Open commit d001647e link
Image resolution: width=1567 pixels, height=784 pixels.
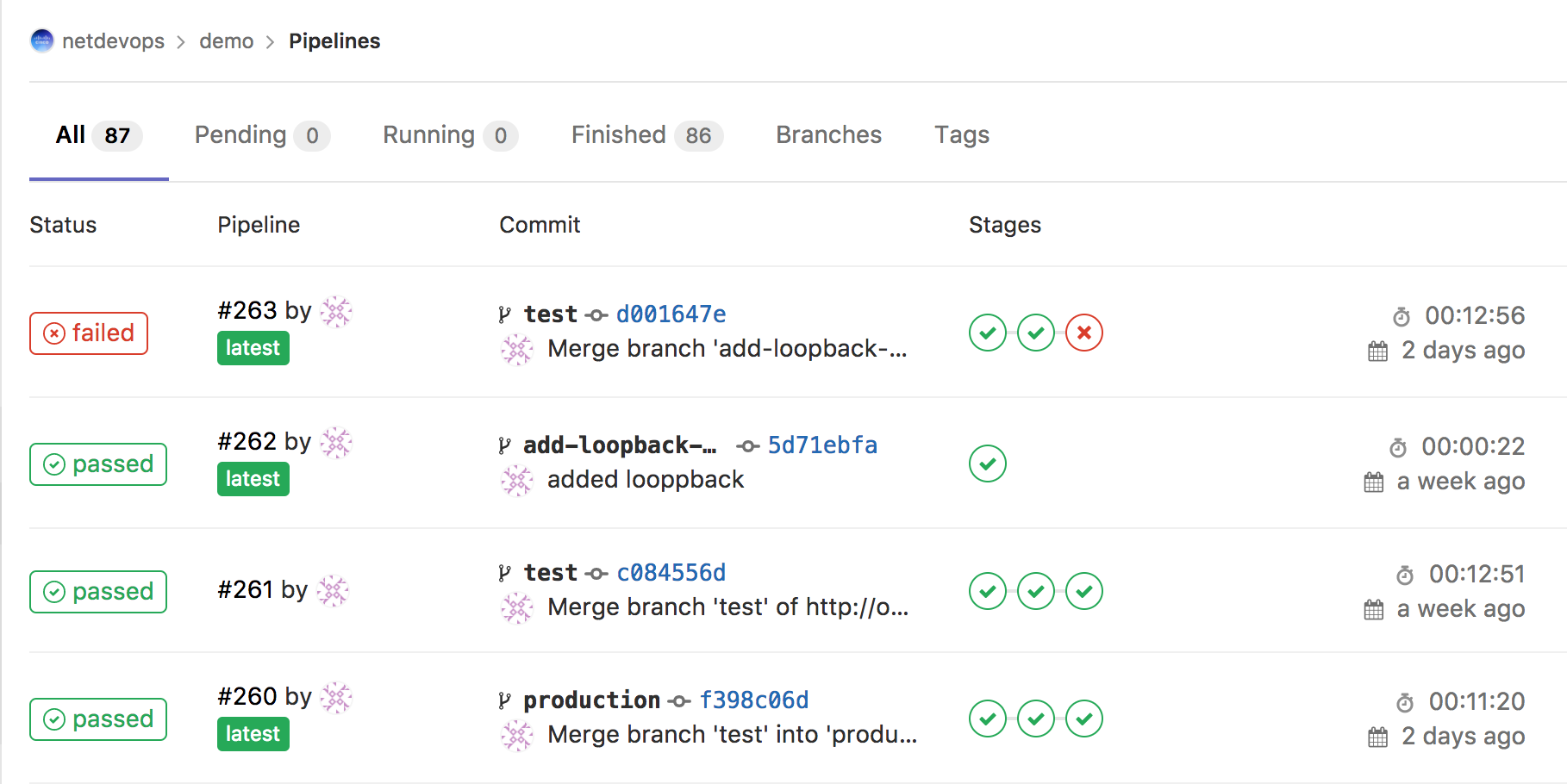[671, 314]
